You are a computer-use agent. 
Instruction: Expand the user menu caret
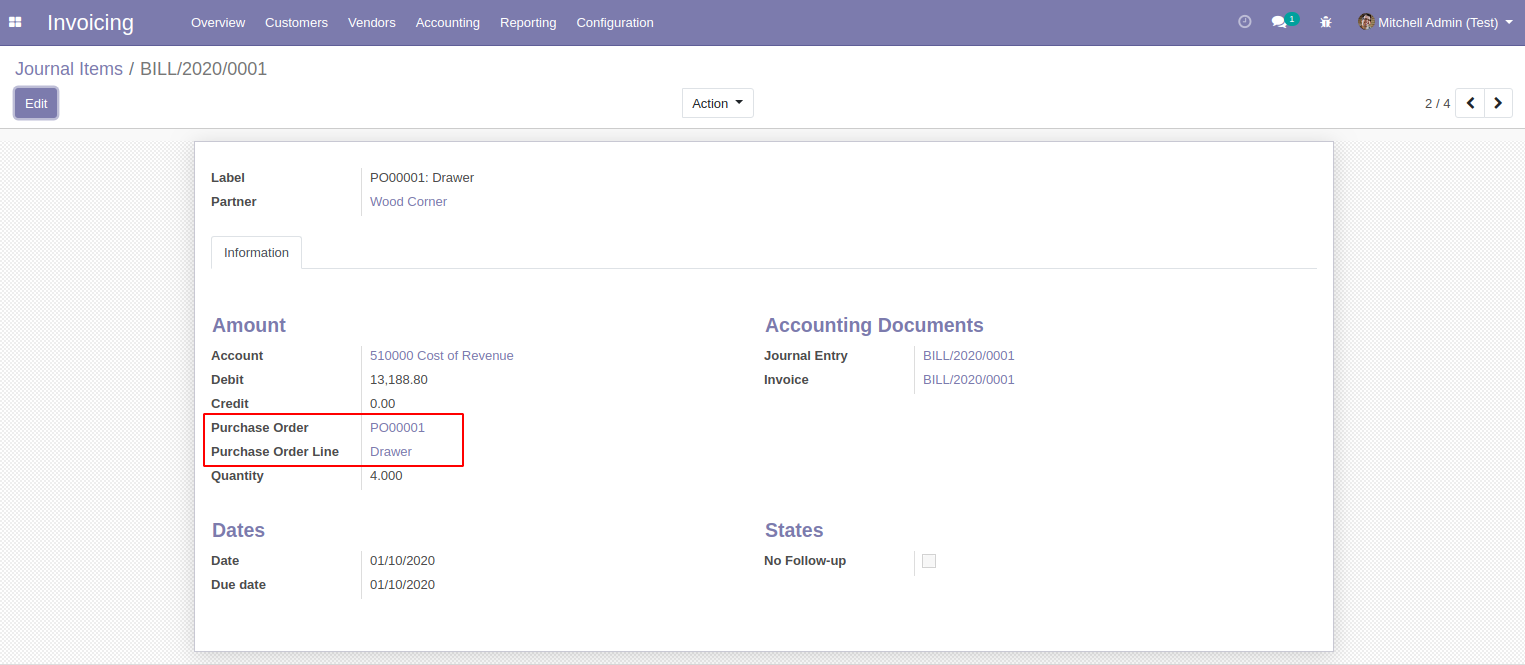pos(1508,21)
